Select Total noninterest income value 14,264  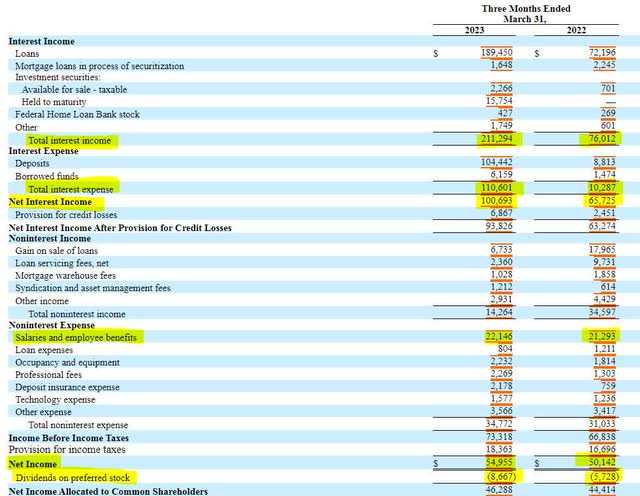tap(499, 313)
